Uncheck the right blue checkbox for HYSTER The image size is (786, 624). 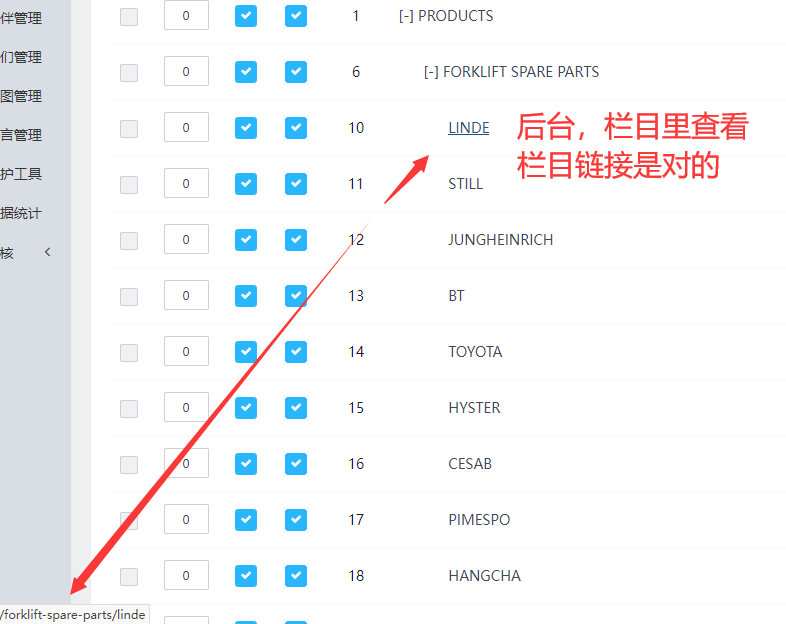click(296, 407)
